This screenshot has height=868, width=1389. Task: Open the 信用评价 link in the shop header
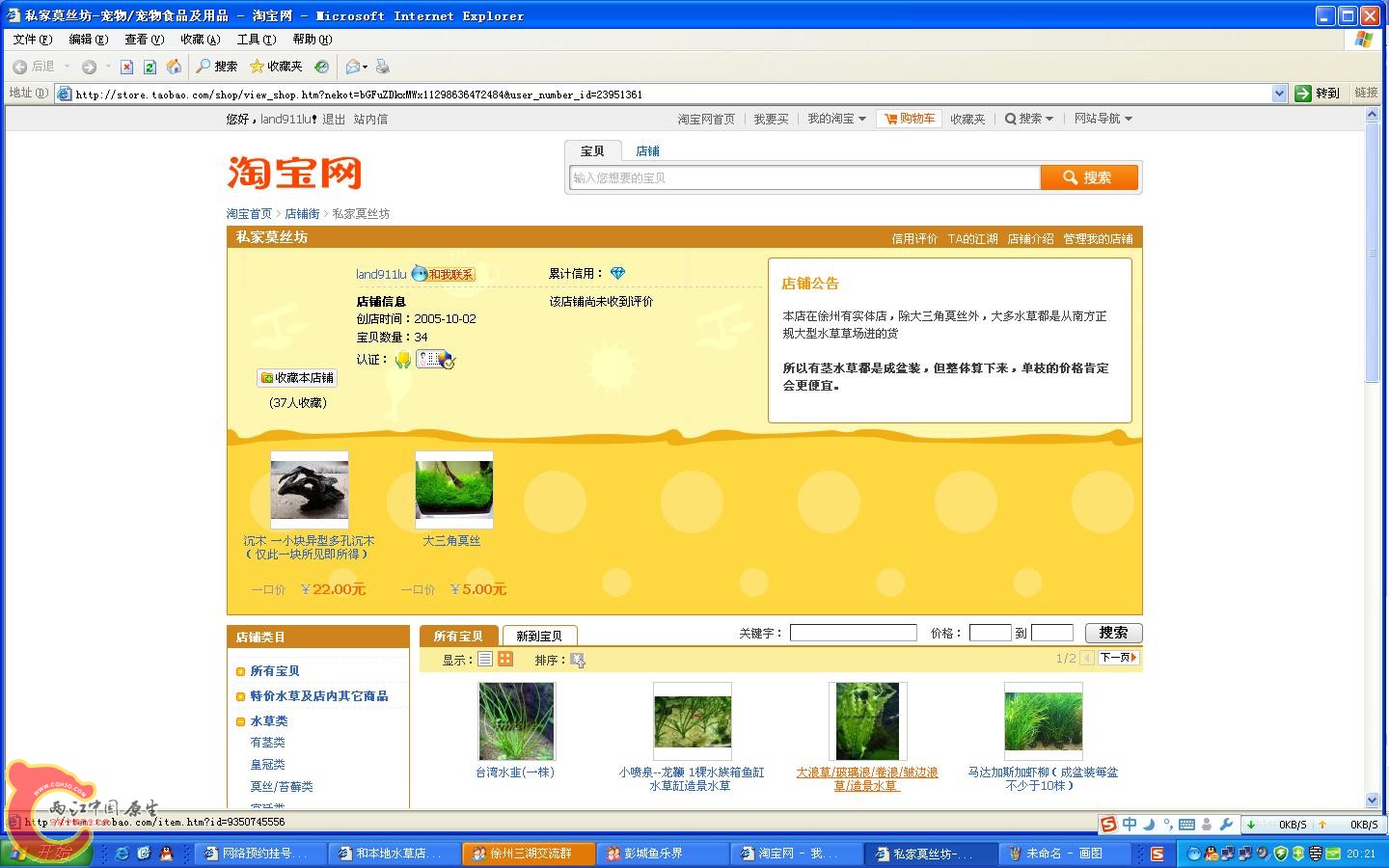[913, 238]
